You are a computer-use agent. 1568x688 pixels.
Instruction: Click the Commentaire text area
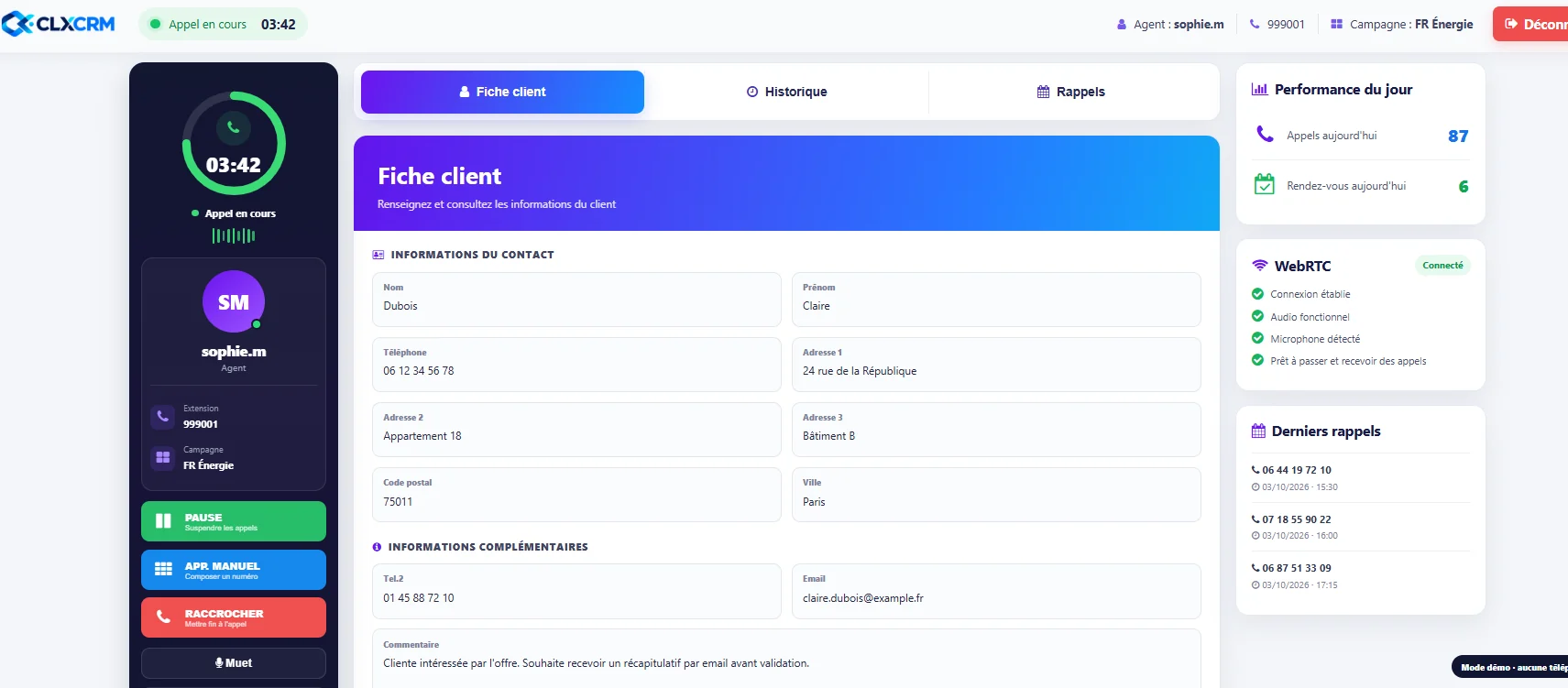pyautogui.click(x=786, y=658)
